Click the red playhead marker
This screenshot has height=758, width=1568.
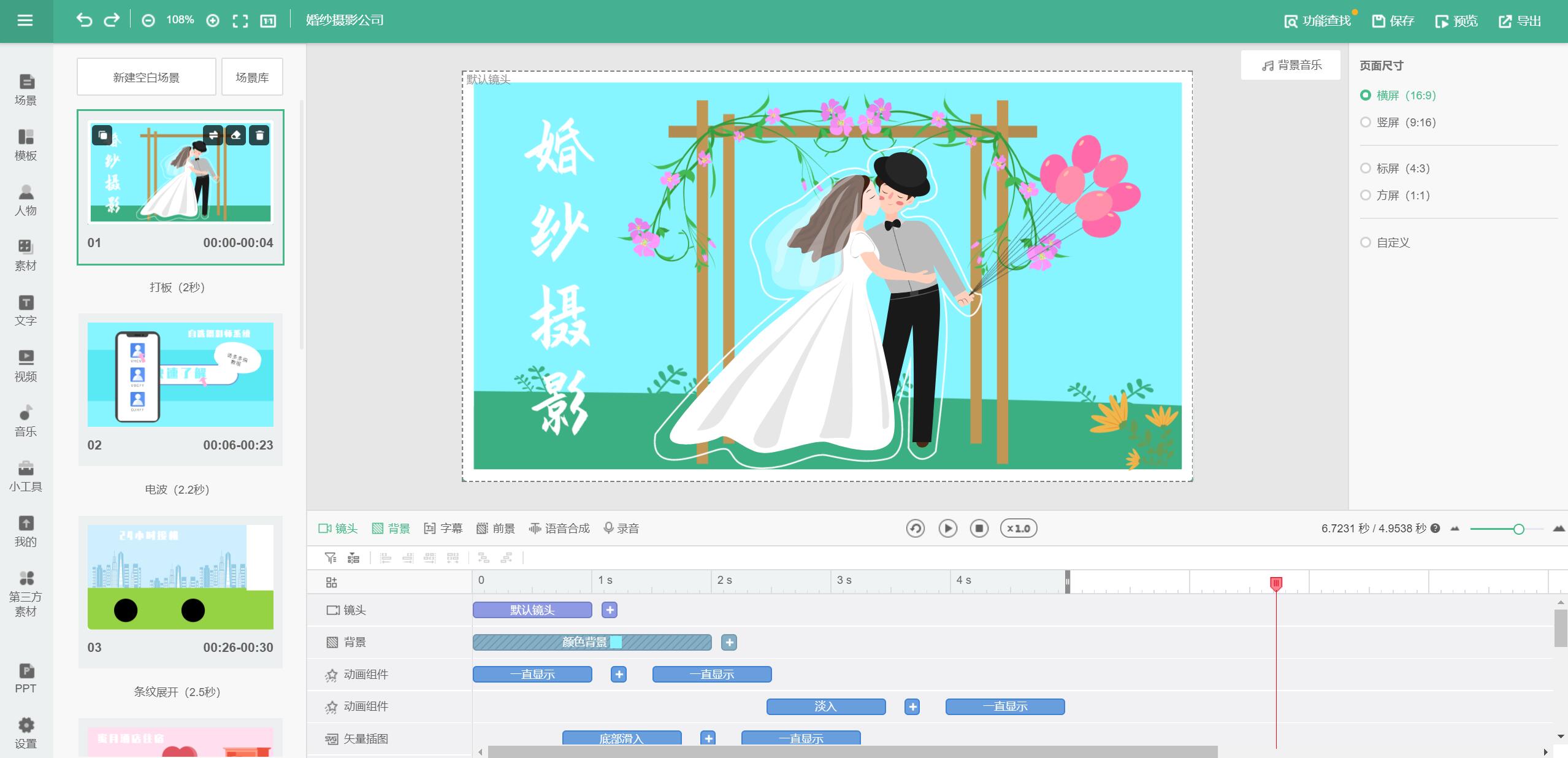(x=1276, y=583)
